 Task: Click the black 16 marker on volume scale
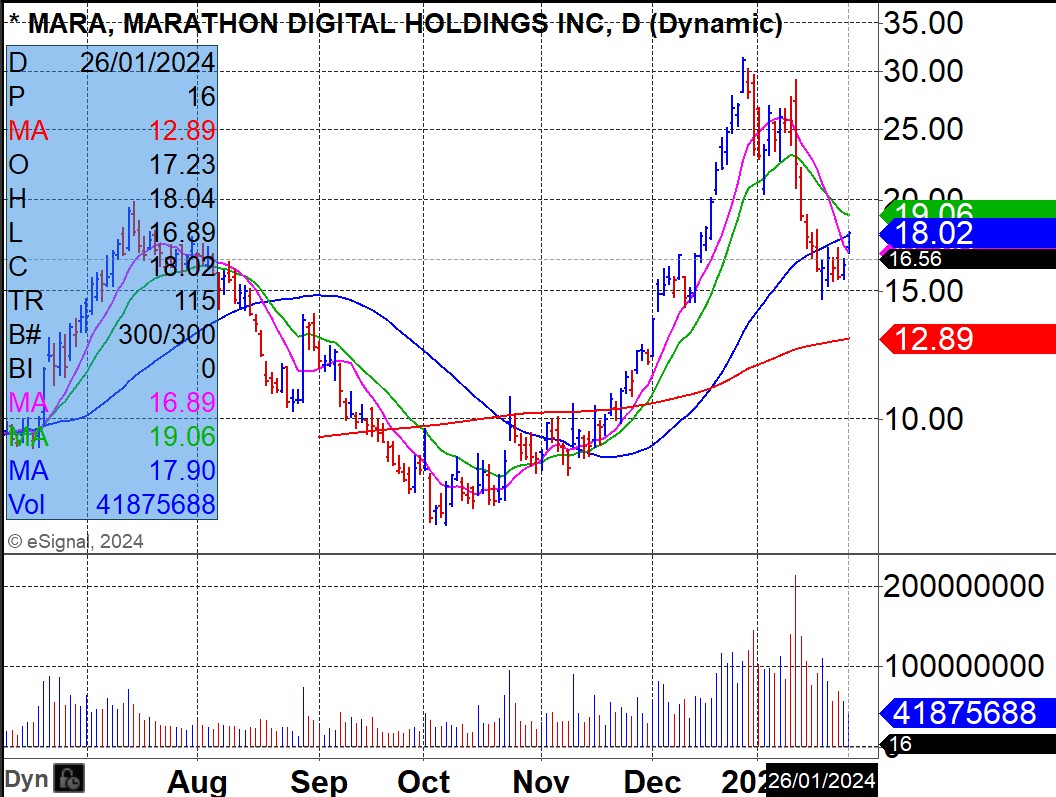(968, 744)
